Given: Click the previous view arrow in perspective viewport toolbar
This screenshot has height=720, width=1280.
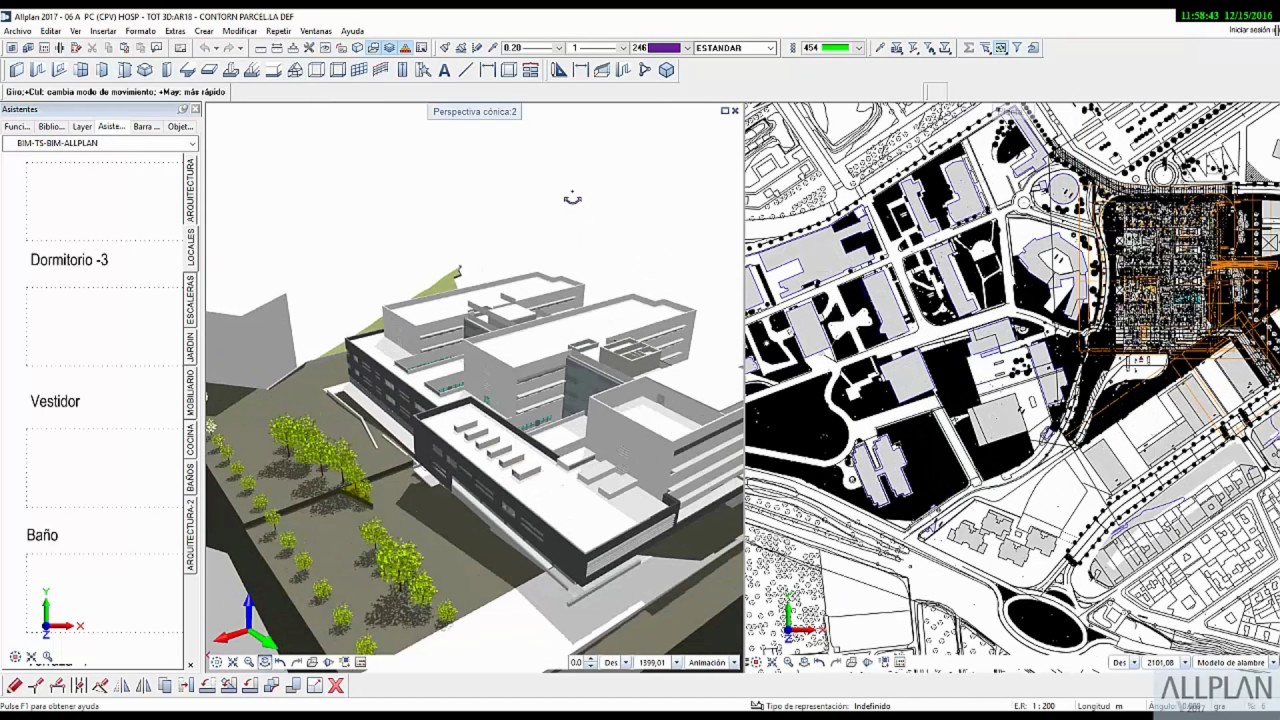Looking at the screenshot, I should tap(280, 662).
